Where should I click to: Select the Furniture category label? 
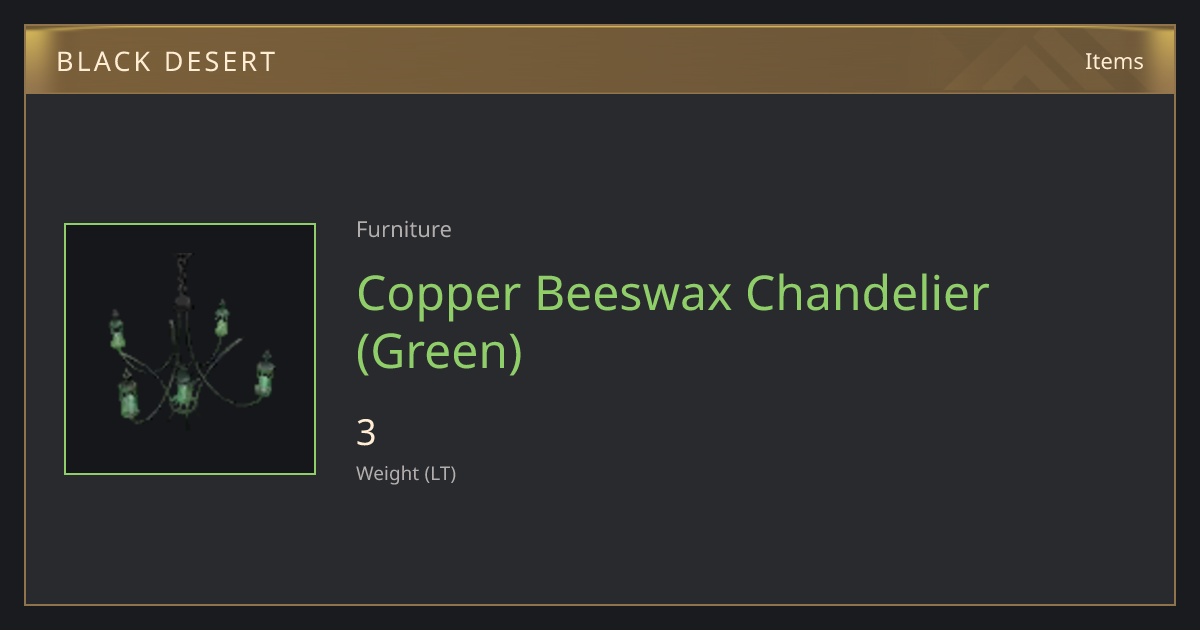click(x=404, y=229)
